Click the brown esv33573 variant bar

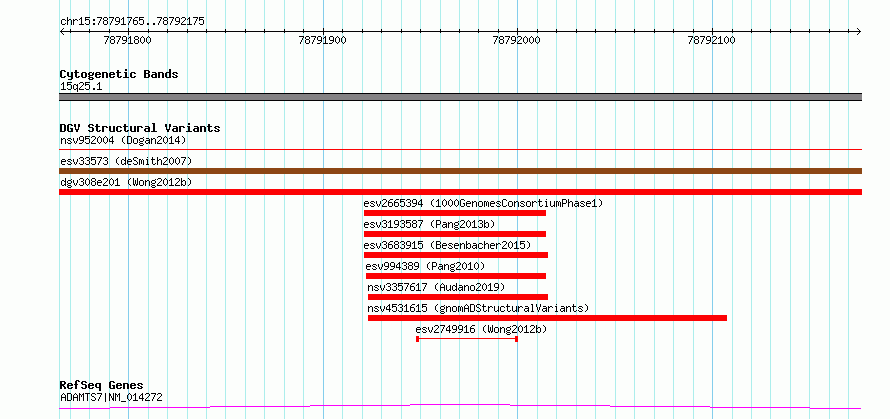tap(460, 171)
